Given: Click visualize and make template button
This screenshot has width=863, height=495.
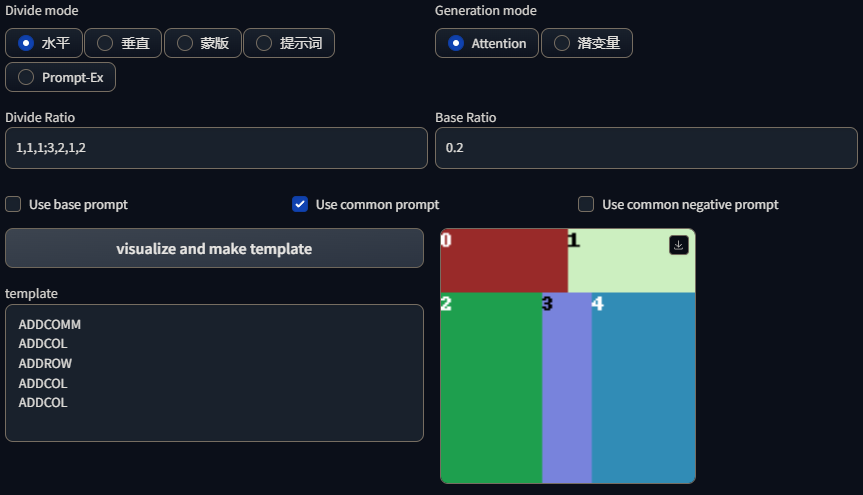Looking at the screenshot, I should click(x=214, y=248).
